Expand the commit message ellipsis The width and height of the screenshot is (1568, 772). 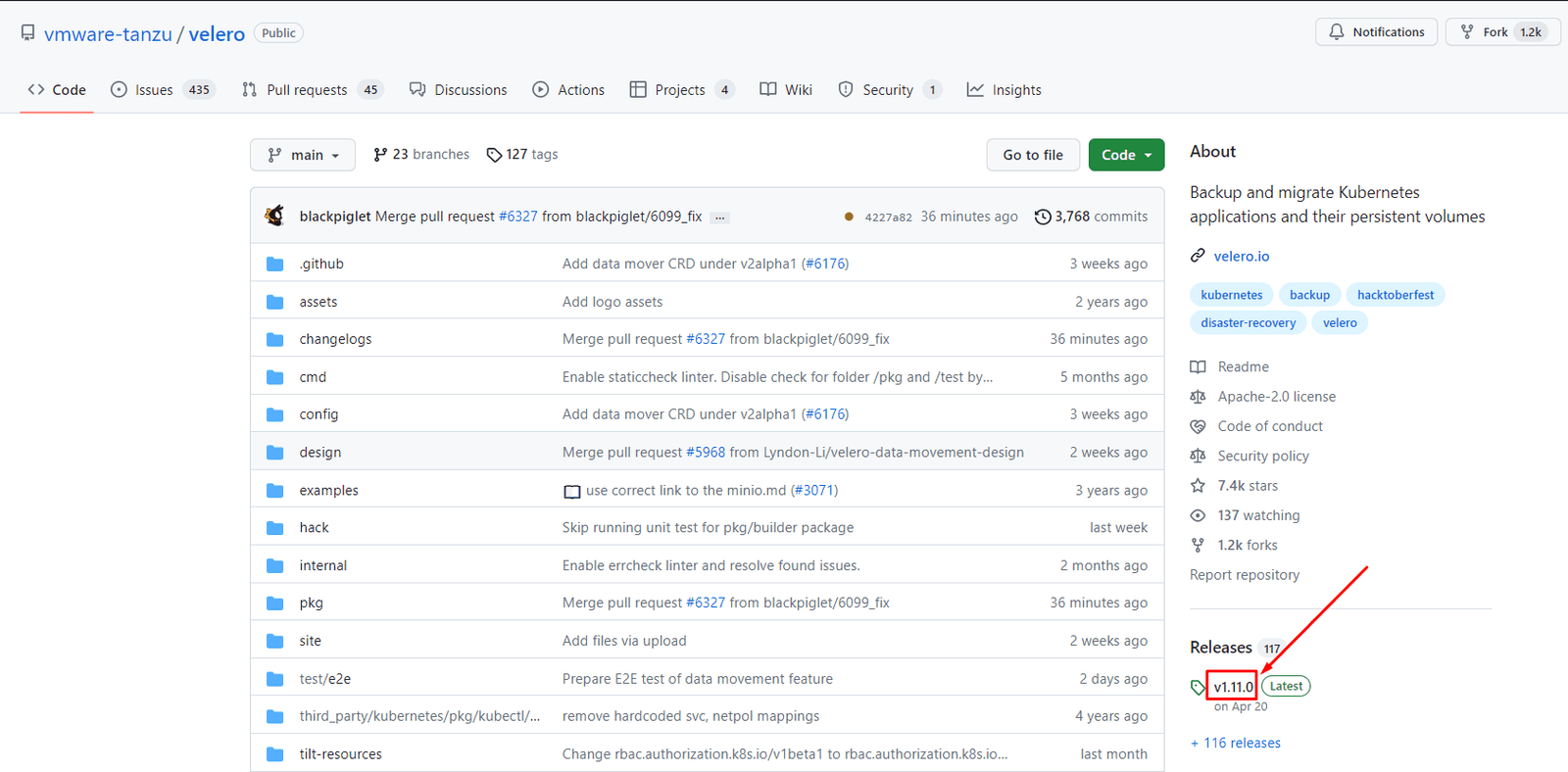tap(720, 217)
